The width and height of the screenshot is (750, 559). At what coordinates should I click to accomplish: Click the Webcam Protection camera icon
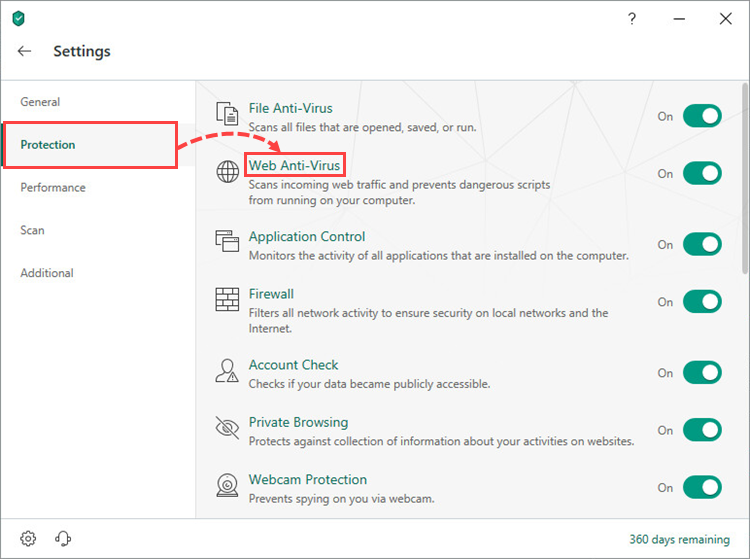pos(227,485)
